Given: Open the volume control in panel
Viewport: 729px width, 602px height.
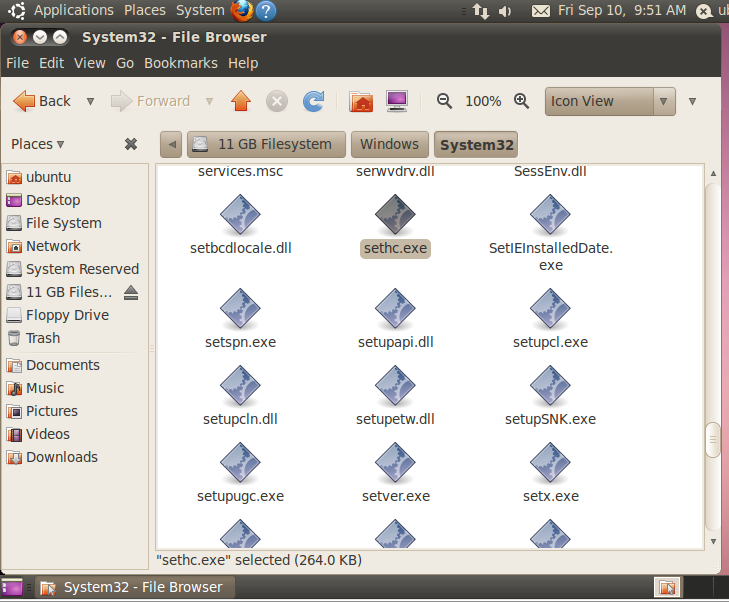Looking at the screenshot, I should point(504,11).
